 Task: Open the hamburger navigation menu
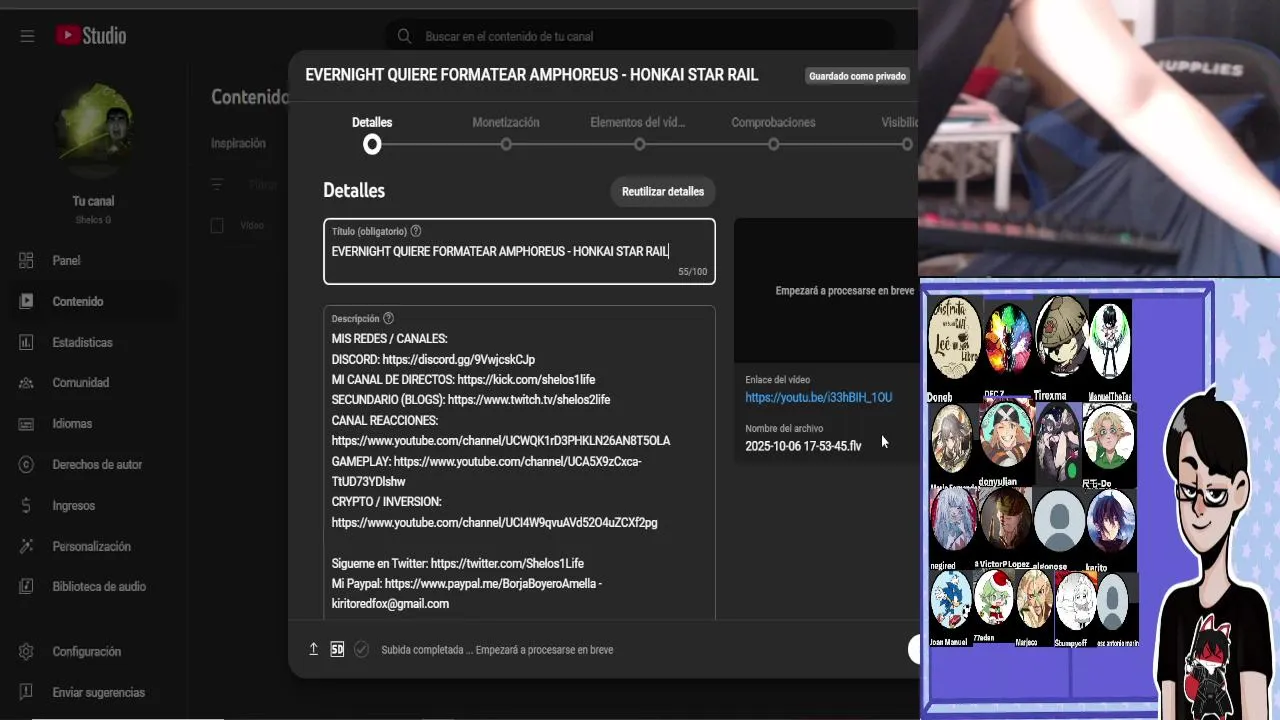[x=27, y=36]
